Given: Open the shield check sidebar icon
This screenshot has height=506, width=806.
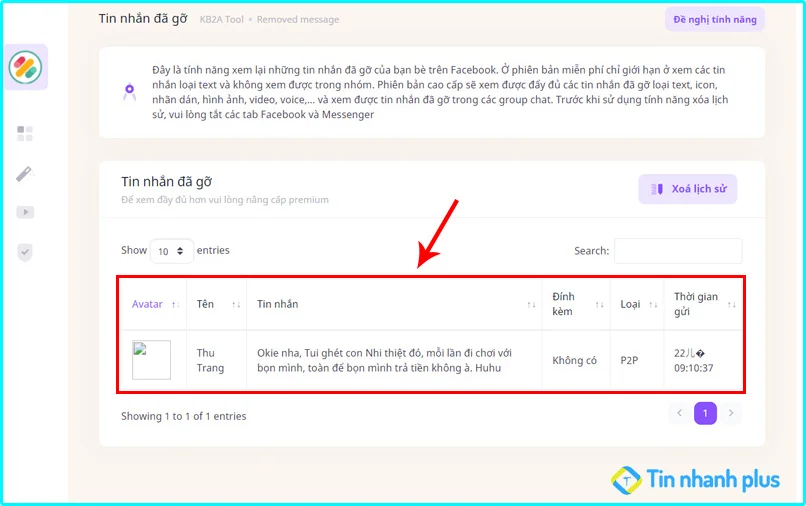Looking at the screenshot, I should pos(25,252).
